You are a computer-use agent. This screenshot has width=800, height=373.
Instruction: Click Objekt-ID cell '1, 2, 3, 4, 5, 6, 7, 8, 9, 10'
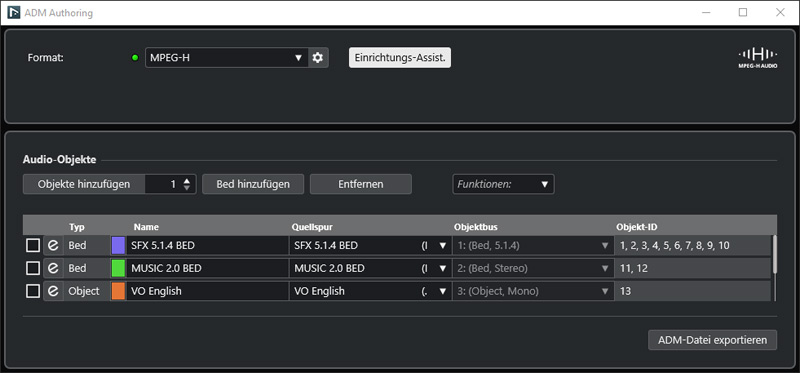[x=693, y=245]
